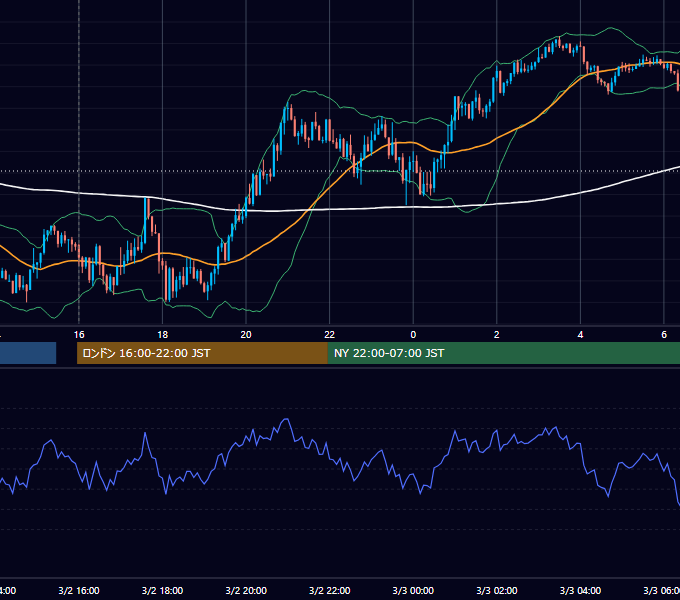680x600 pixels.
Task: Click the '0' midnight axis label
Action: pyautogui.click(x=413, y=335)
